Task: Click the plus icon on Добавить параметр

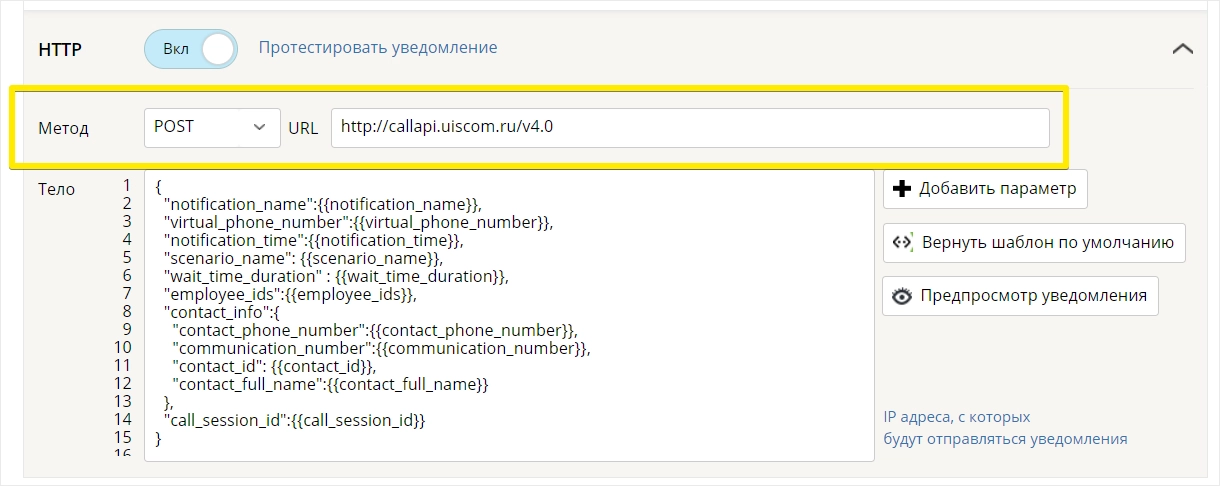Action: (901, 189)
